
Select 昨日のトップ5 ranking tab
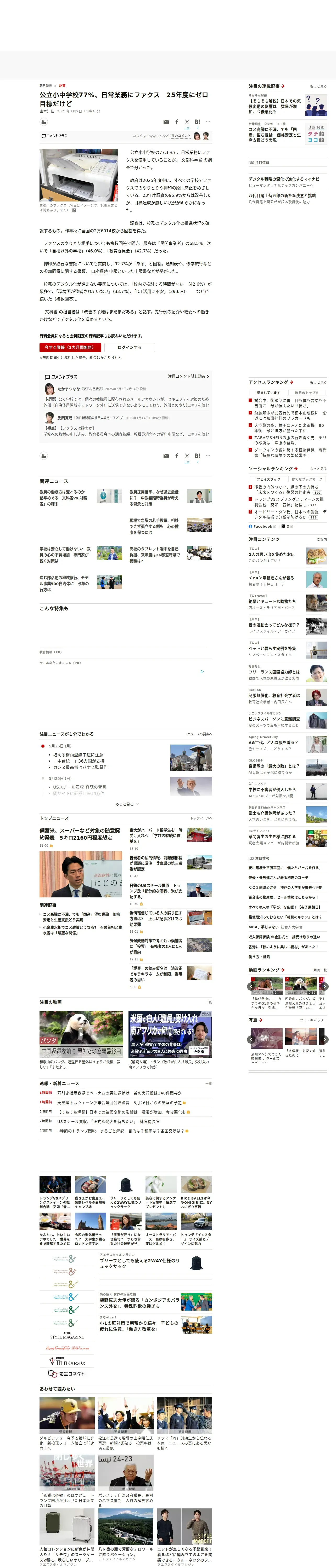pyautogui.click(x=307, y=393)
